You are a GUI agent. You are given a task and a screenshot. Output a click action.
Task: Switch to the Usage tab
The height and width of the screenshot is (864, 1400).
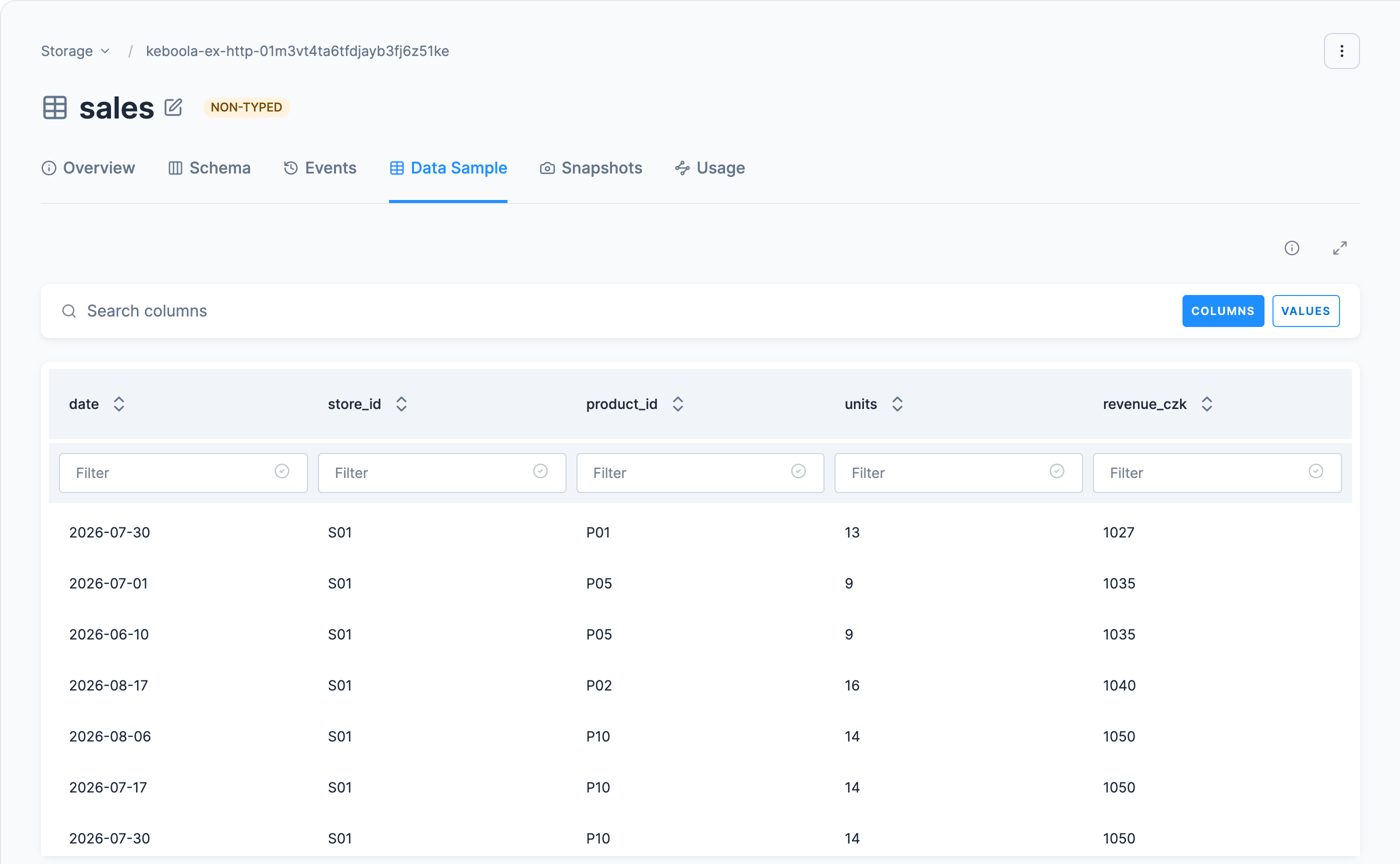(x=709, y=168)
